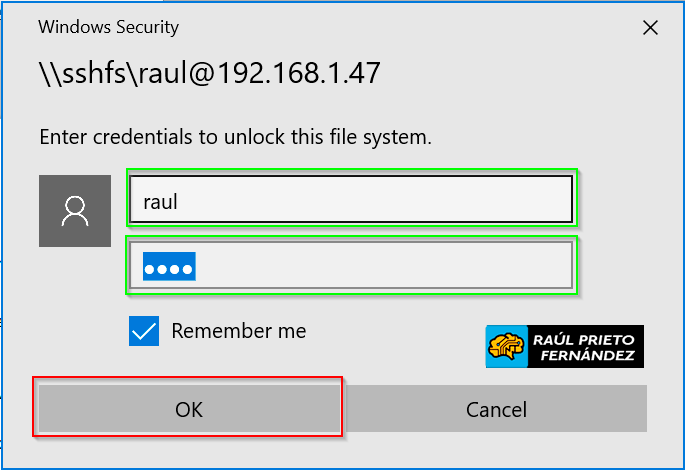Click the empty title bar area

click(x=400, y=27)
